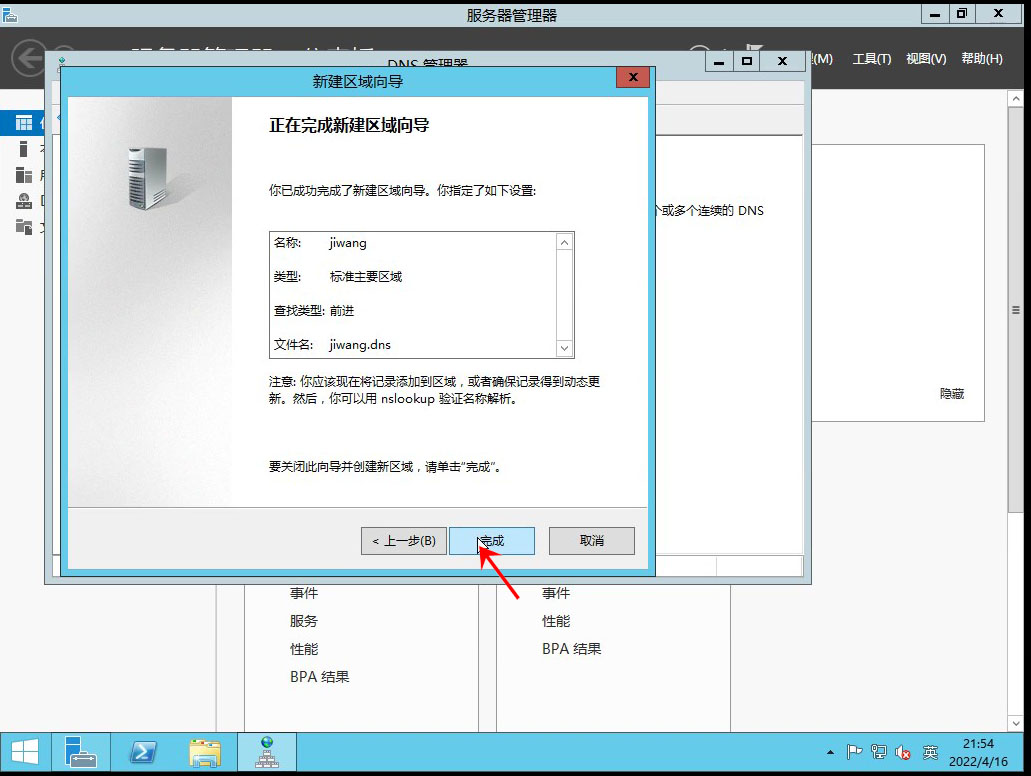This screenshot has width=1031, height=776.
Task: Select the Local Server icon in sidebar
Action: pyautogui.click(x=24, y=149)
